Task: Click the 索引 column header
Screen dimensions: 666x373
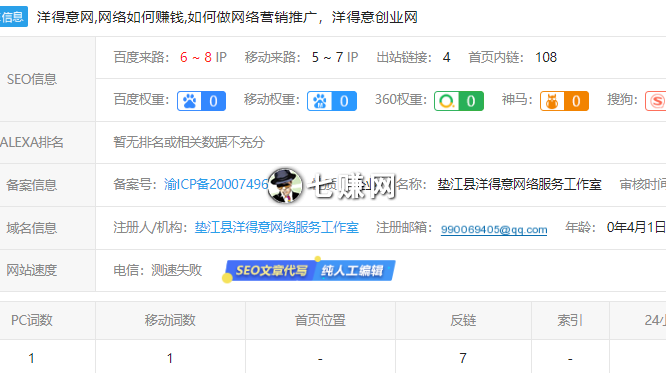Action: click(570, 320)
